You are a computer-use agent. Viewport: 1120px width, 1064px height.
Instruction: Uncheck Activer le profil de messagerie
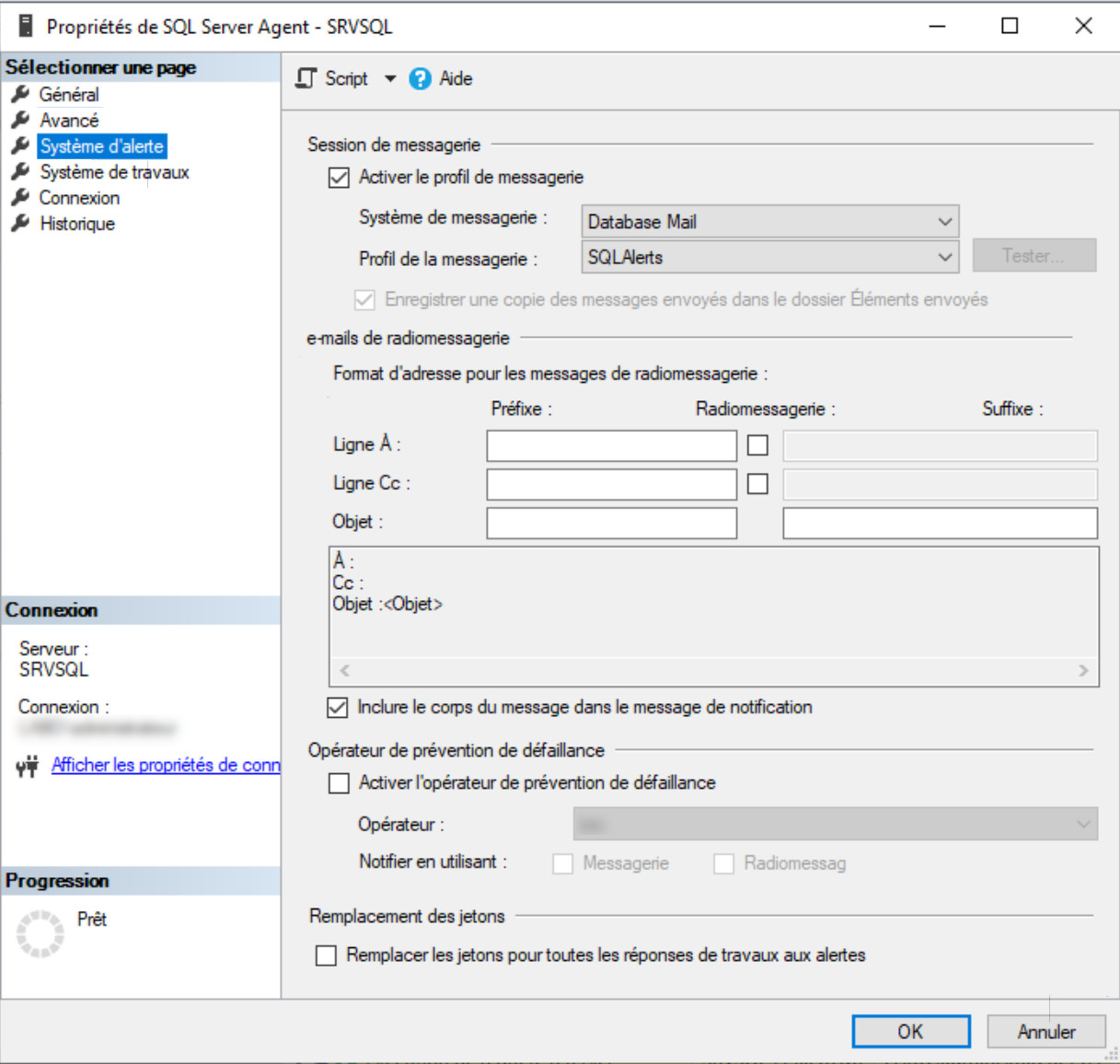(339, 178)
